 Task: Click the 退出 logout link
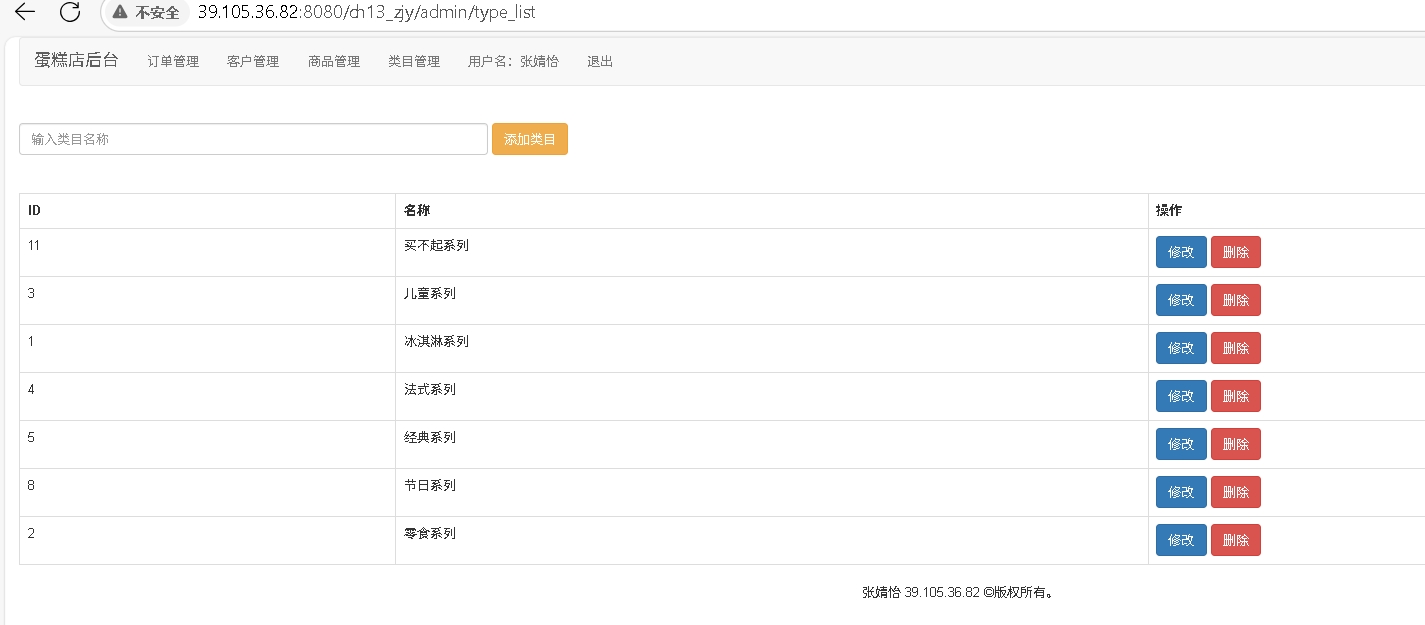pyautogui.click(x=600, y=61)
